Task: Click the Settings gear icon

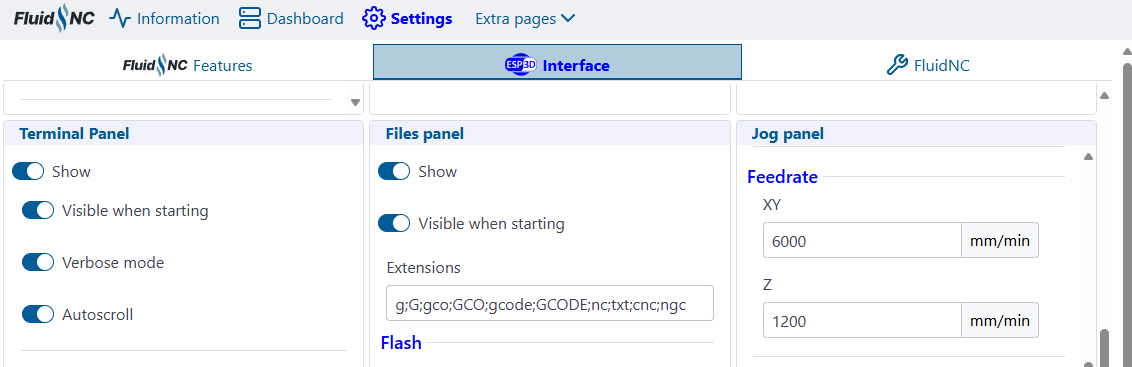Action: [373, 19]
